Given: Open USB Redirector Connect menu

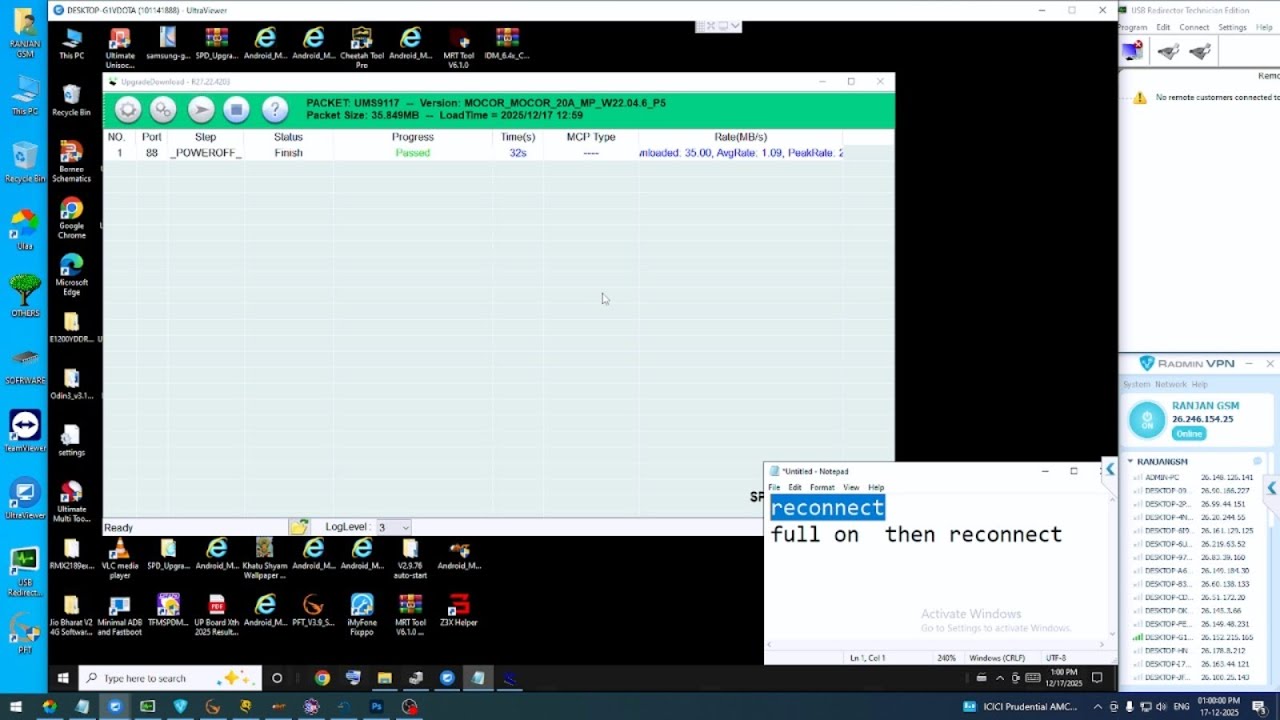Looking at the screenshot, I should tap(1194, 27).
